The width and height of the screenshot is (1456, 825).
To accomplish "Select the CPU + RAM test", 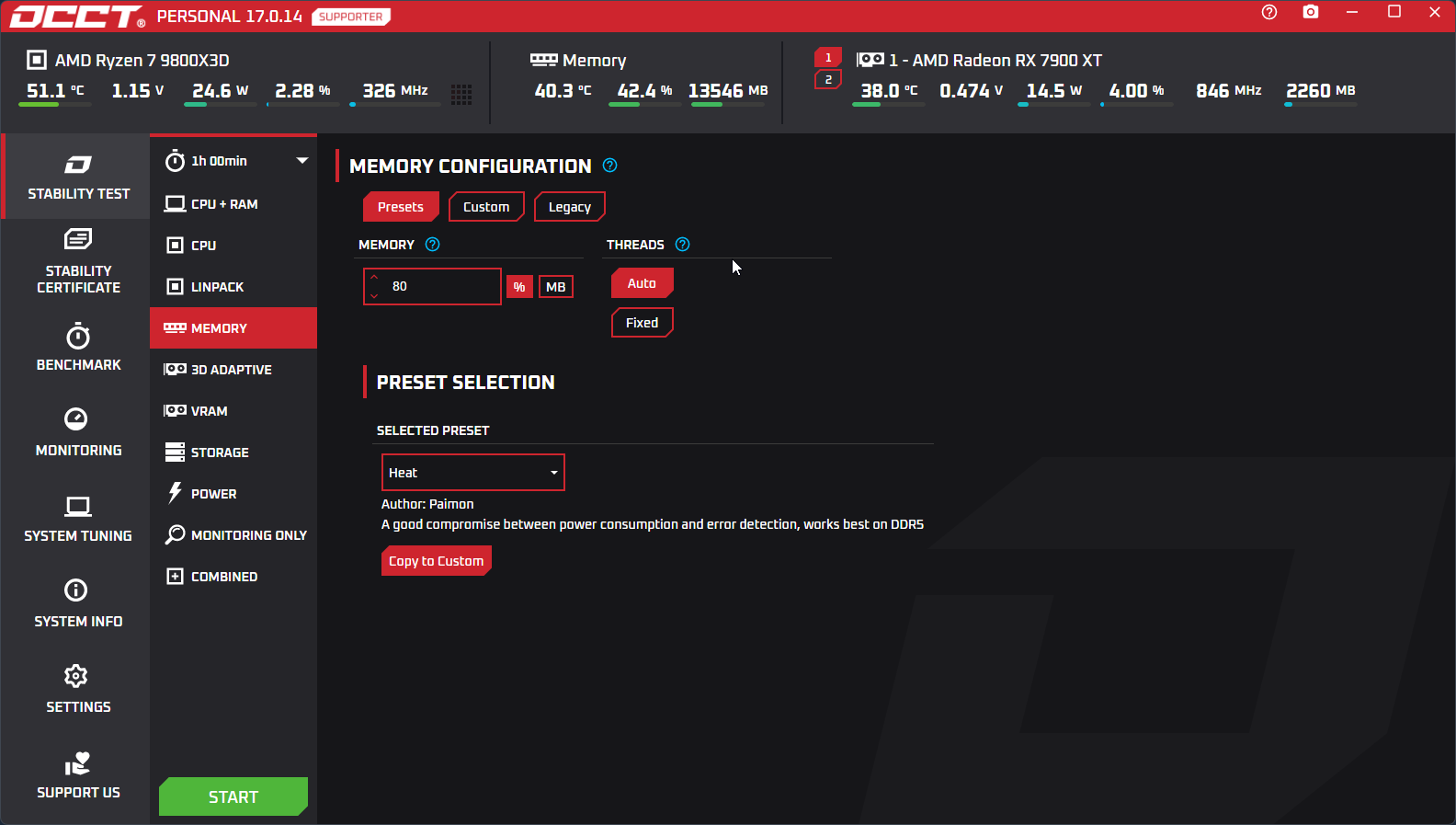I will tap(233, 204).
